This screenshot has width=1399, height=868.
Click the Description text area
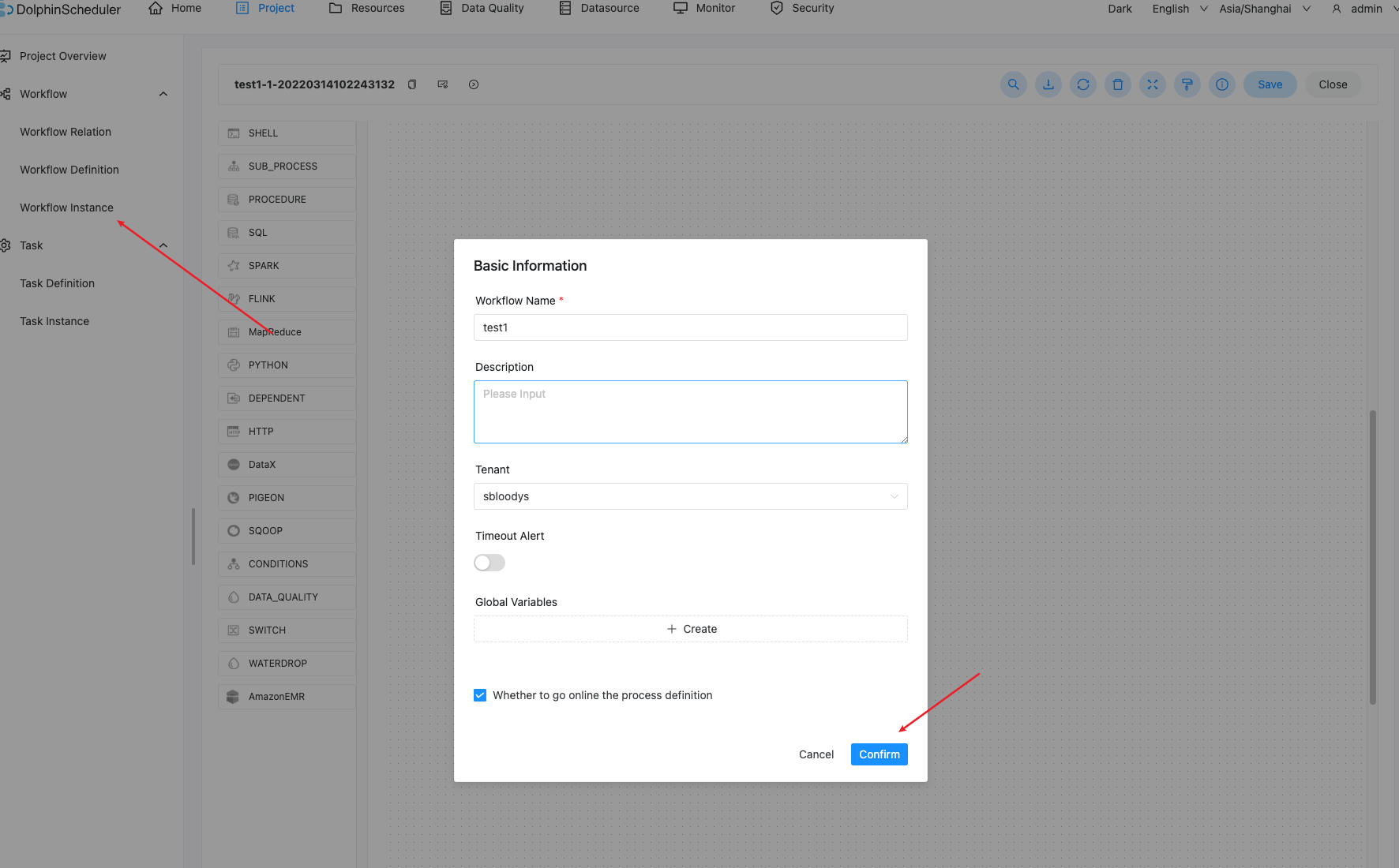(x=691, y=412)
